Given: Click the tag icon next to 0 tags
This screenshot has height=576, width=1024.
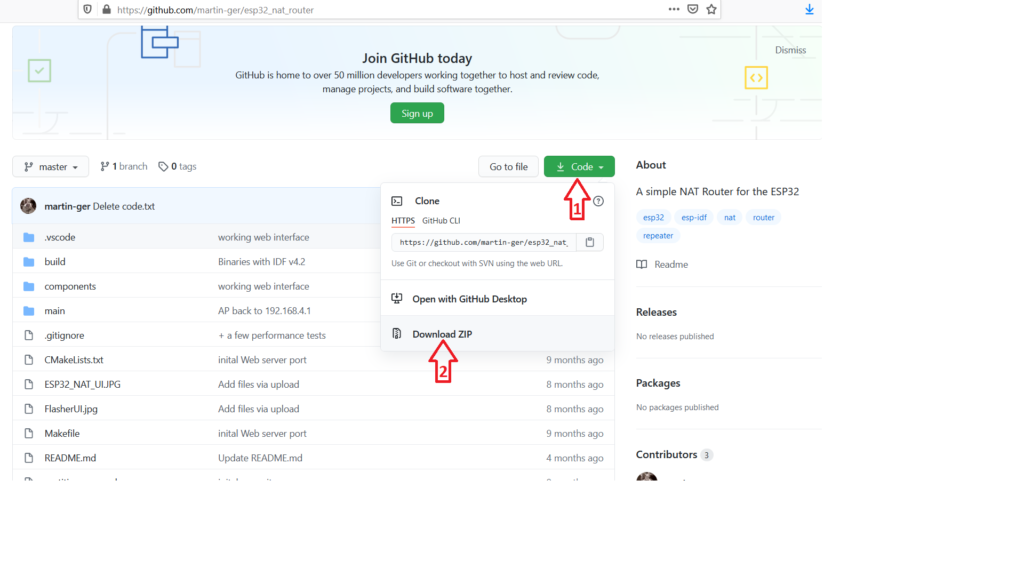Looking at the screenshot, I should point(163,167).
